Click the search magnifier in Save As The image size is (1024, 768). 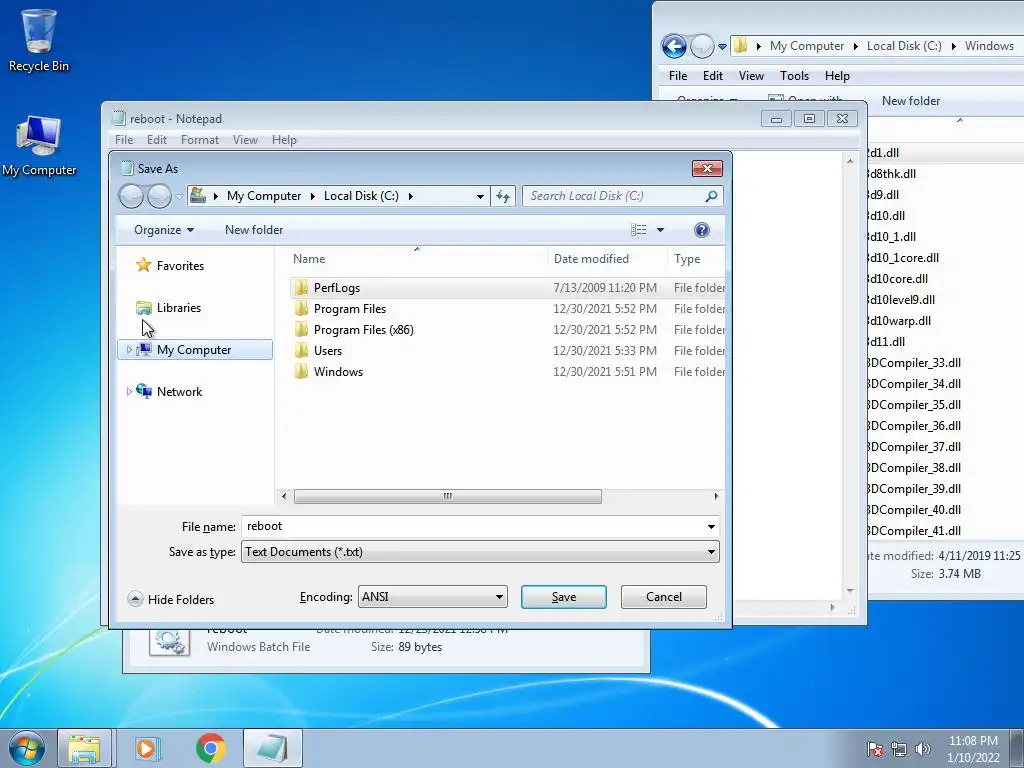click(x=711, y=196)
